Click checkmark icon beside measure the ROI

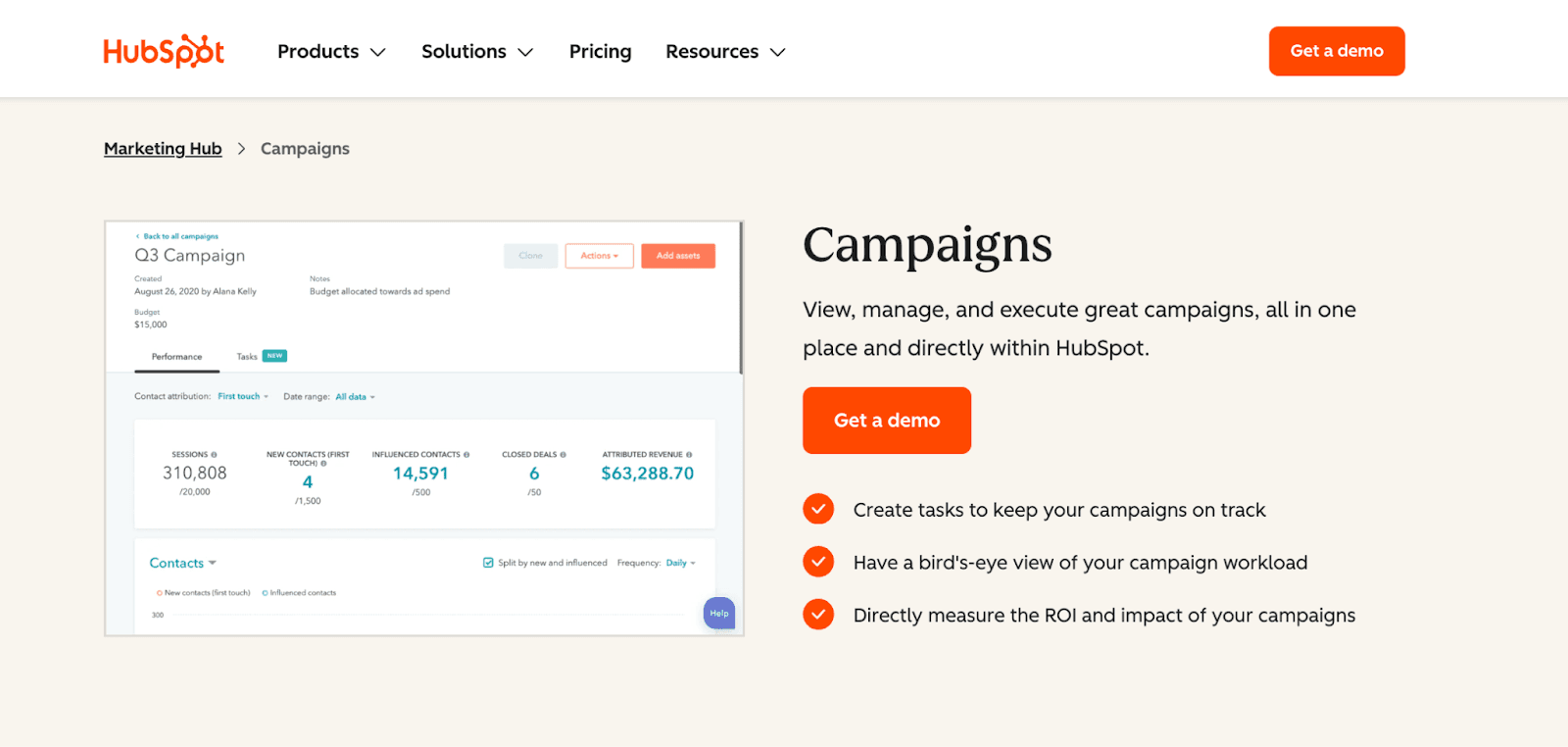(818, 615)
